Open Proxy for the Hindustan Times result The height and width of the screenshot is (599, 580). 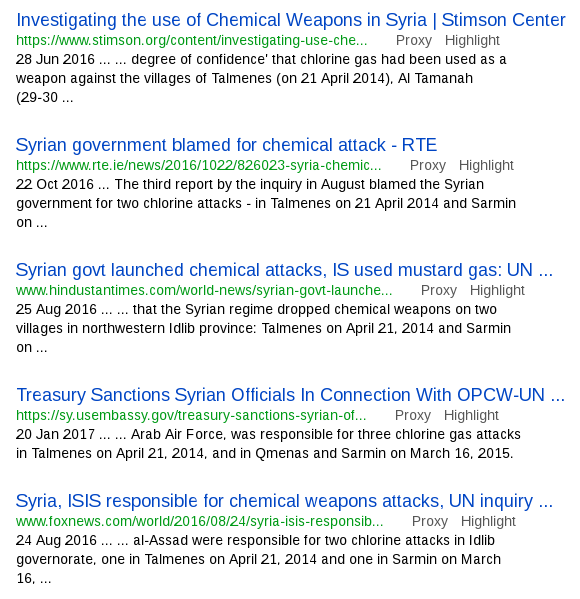[439, 290]
